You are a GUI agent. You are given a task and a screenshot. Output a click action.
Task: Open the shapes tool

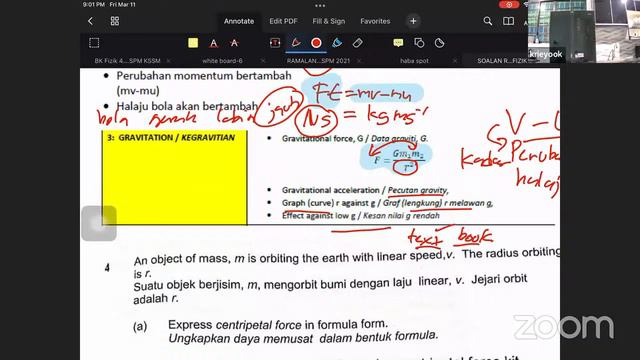(419, 43)
